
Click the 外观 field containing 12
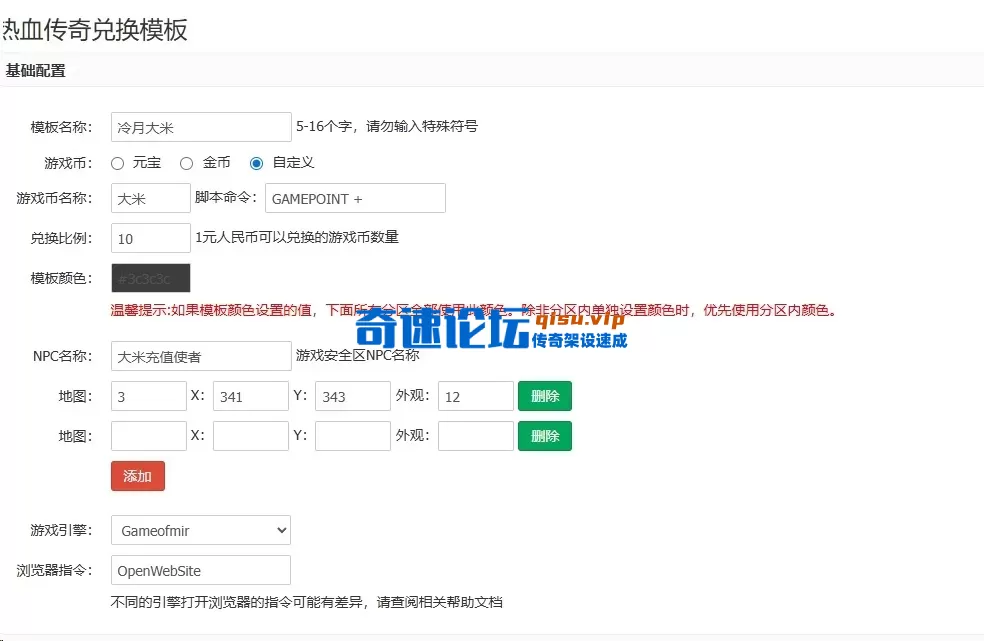(x=476, y=396)
